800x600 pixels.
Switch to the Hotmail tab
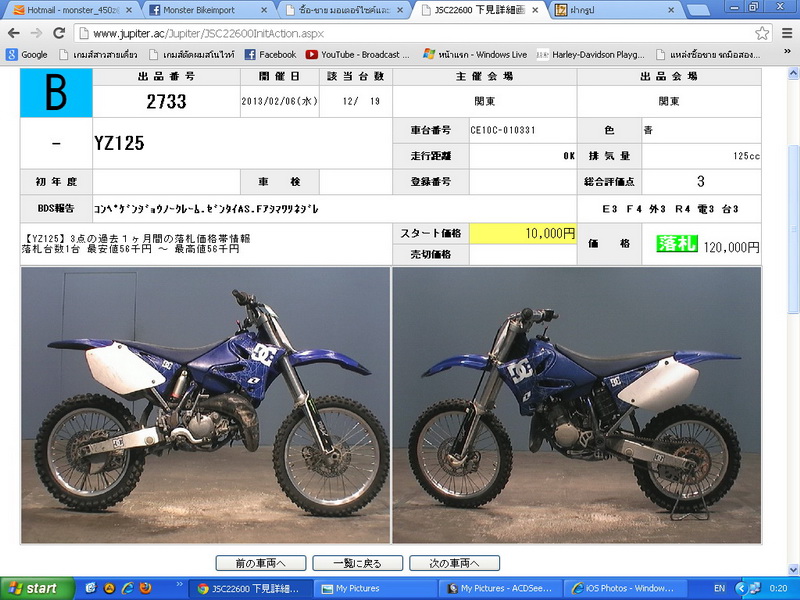point(71,10)
